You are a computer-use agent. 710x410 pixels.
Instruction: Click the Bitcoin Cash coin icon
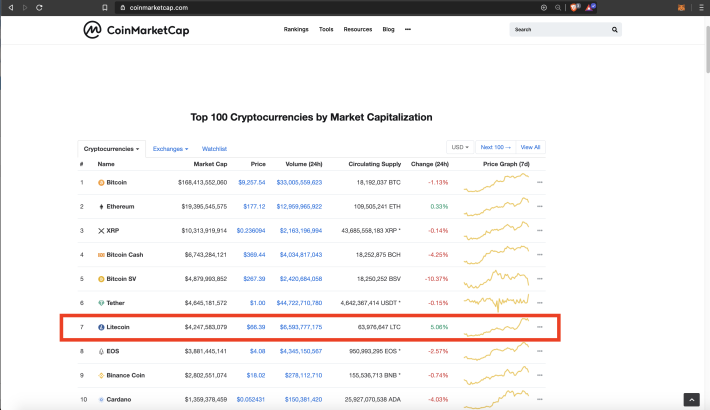(x=101, y=255)
